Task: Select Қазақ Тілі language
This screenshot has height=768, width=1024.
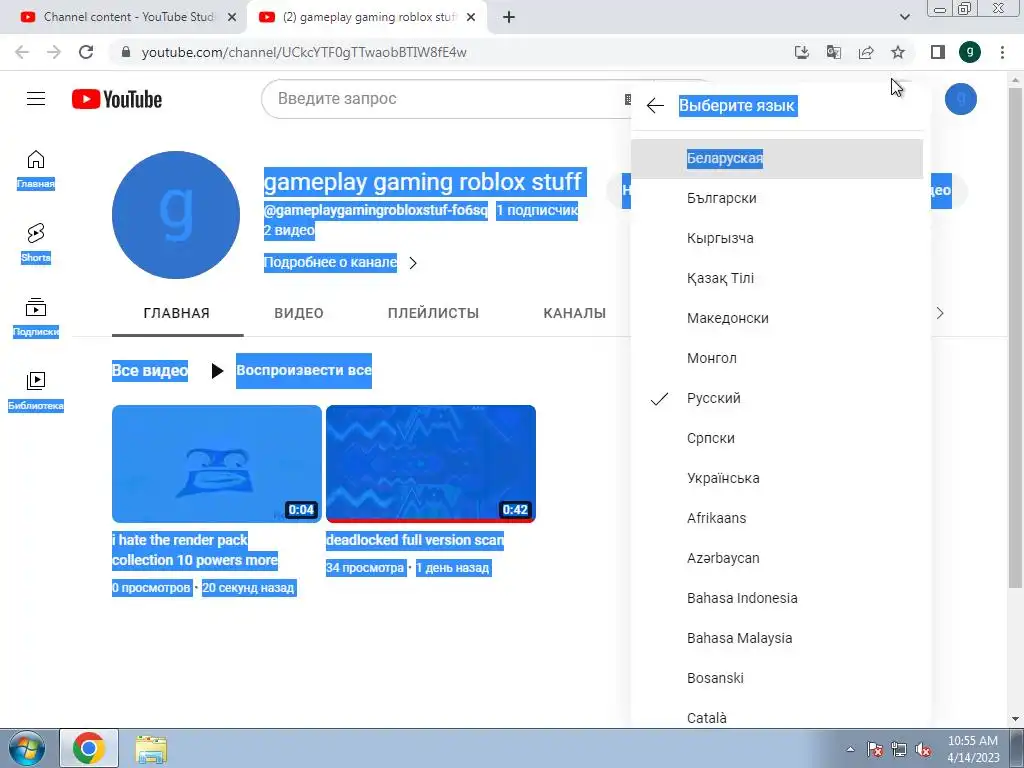Action: 776,278
